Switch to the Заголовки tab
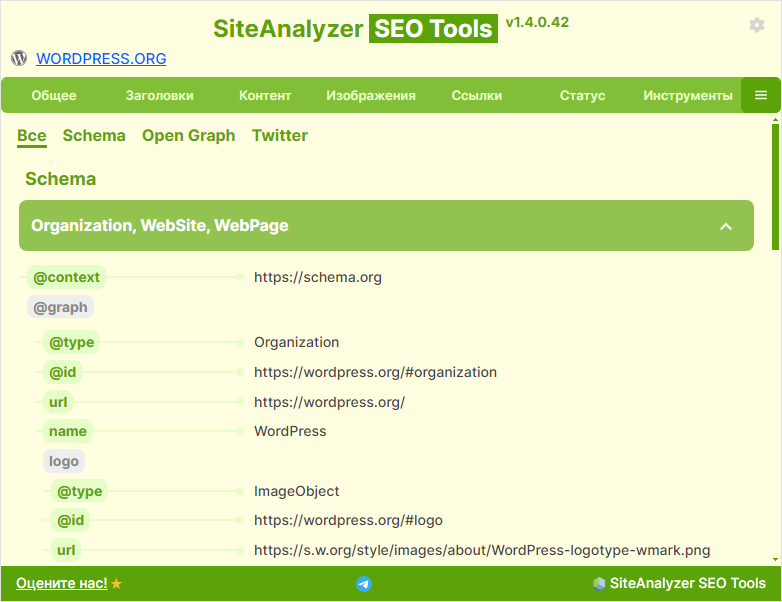This screenshot has height=602, width=782. click(160, 95)
